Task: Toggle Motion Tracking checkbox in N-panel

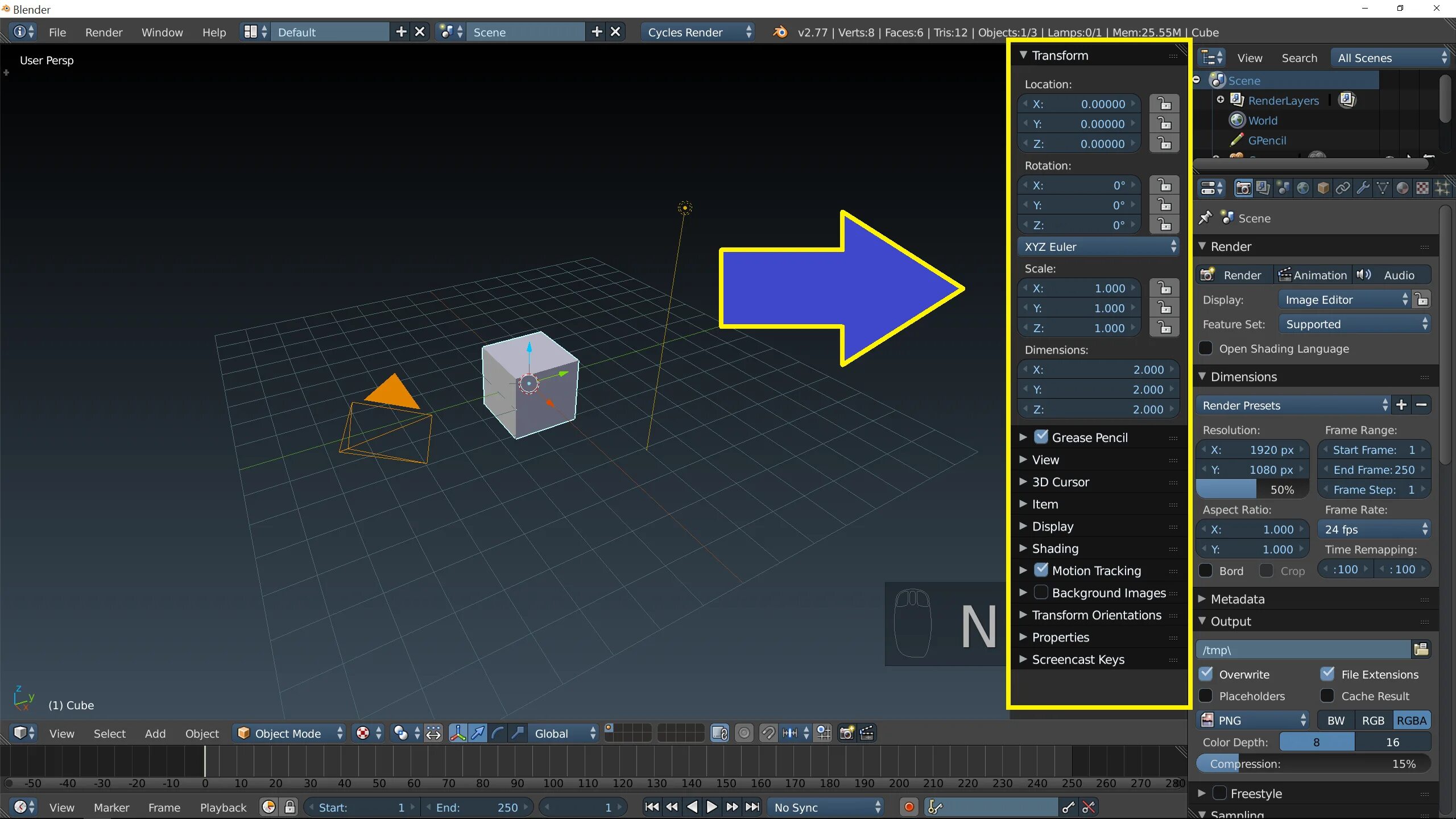Action: (x=1042, y=570)
